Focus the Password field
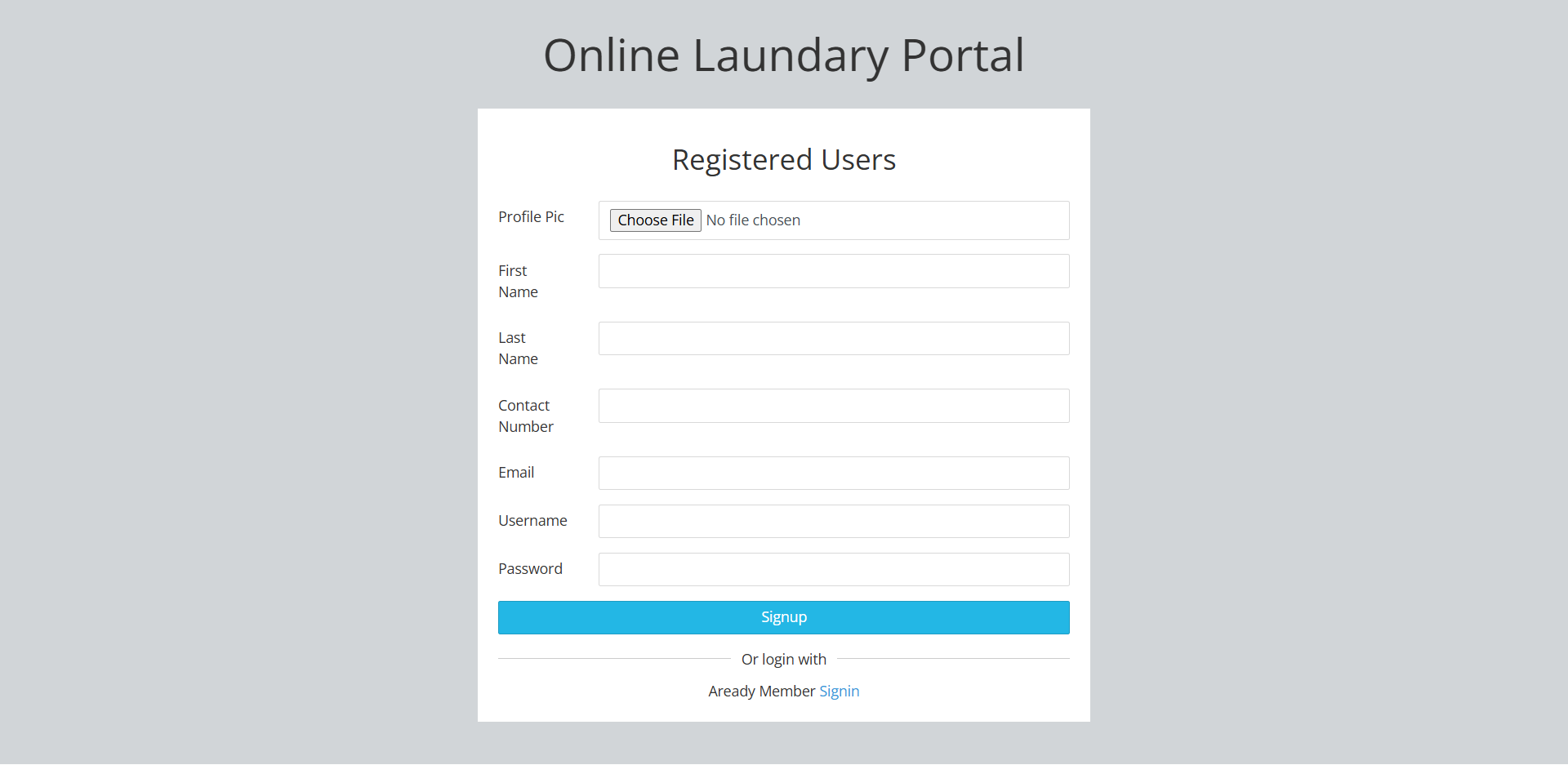The image size is (1568, 765). coord(834,569)
